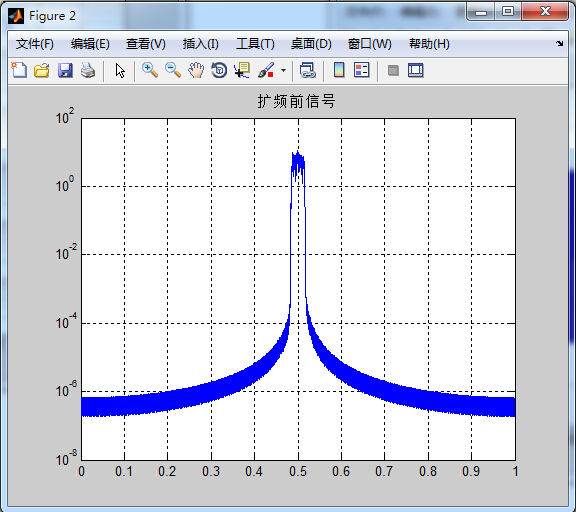
Task: Insert Legend using toolbar icon
Action: [x=361, y=70]
